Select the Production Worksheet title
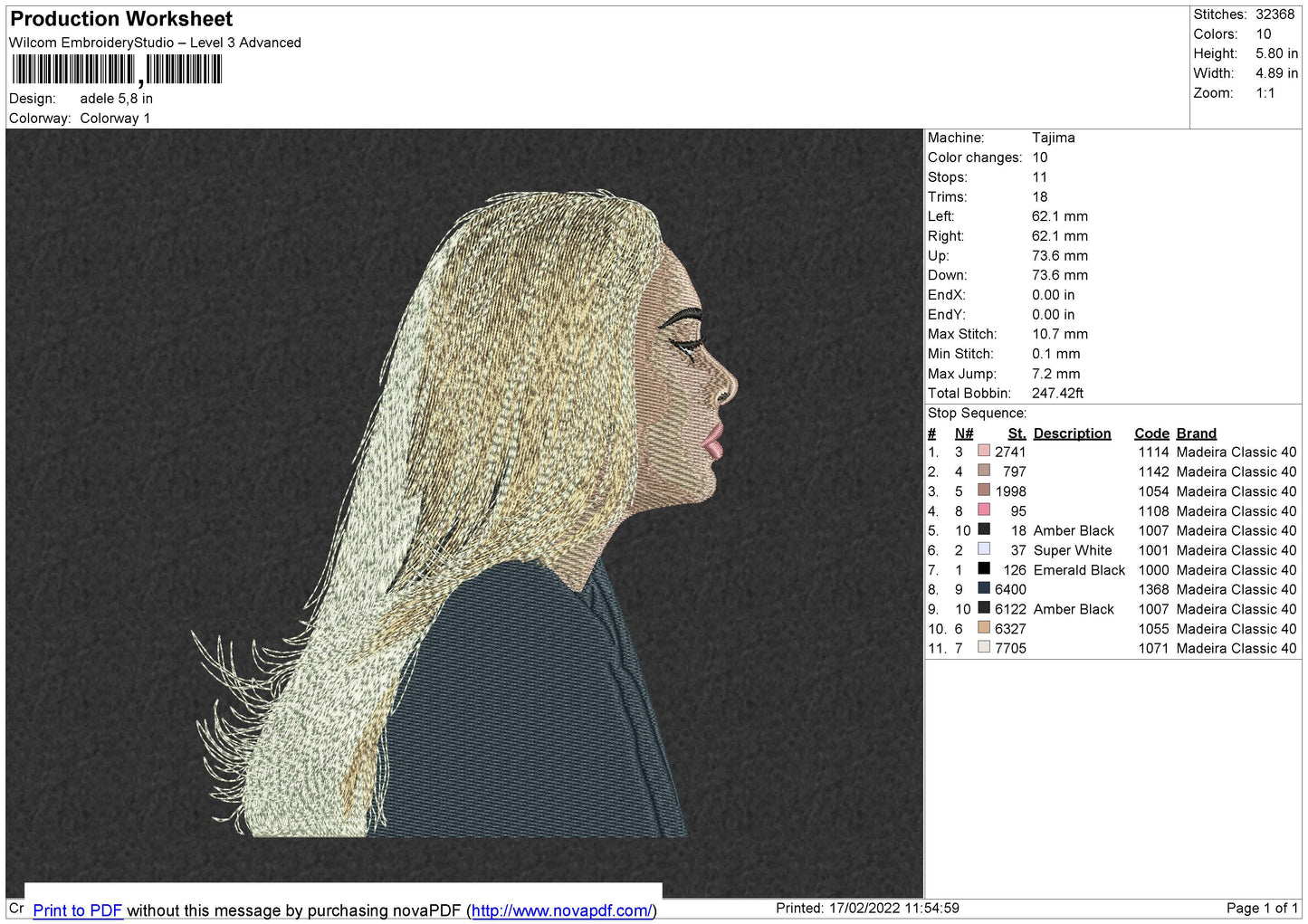 pyautogui.click(x=121, y=19)
